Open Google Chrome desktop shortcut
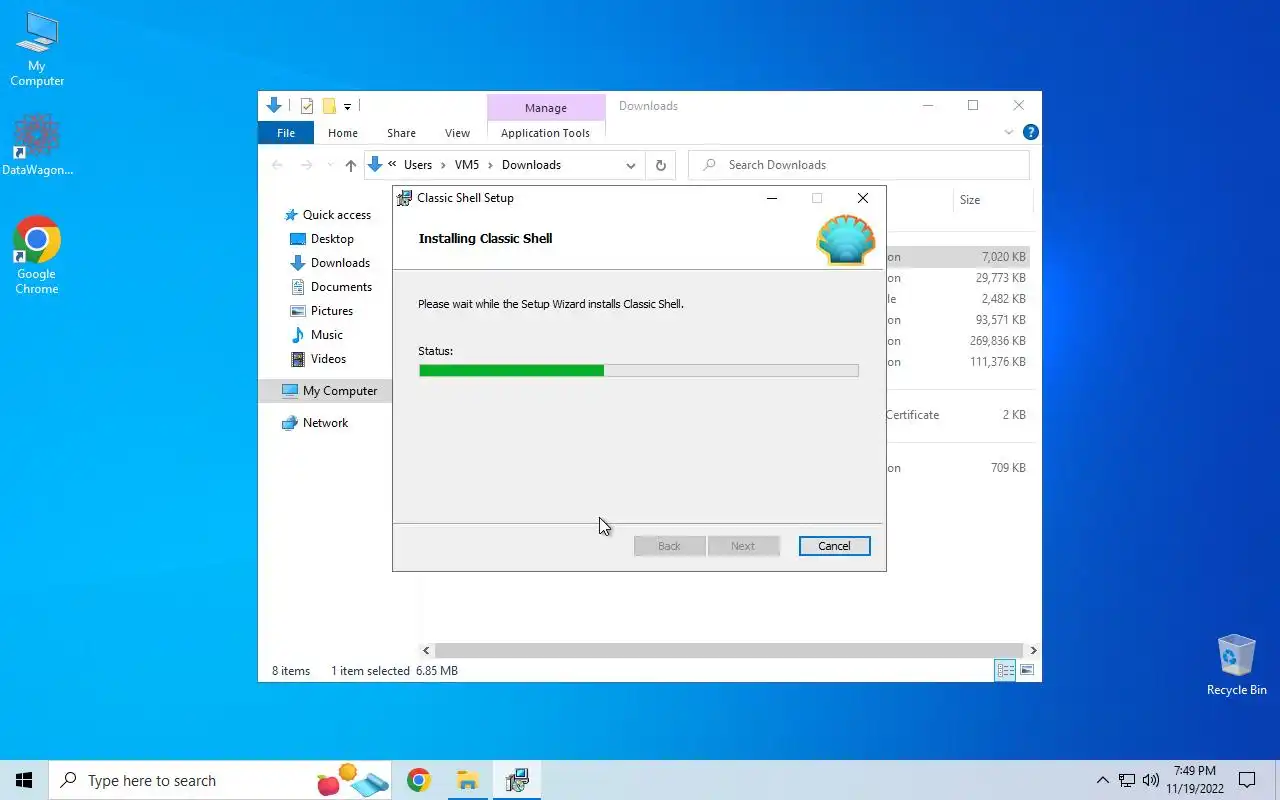 tap(37, 255)
